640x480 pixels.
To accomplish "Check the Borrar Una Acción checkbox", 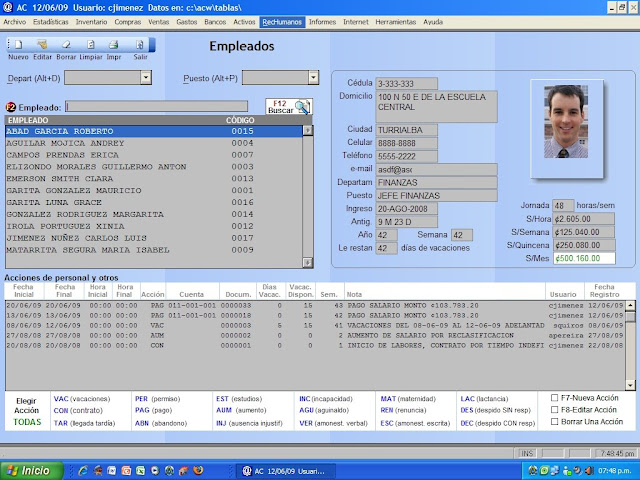I will click(554, 421).
